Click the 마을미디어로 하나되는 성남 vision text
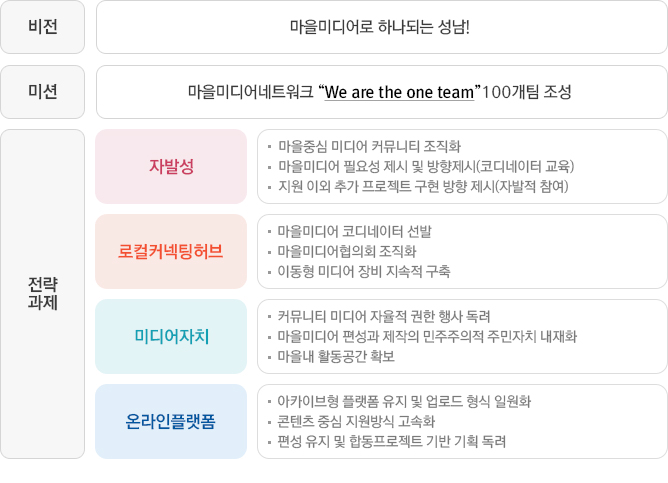The height and width of the screenshot is (483, 668). coord(380,27)
